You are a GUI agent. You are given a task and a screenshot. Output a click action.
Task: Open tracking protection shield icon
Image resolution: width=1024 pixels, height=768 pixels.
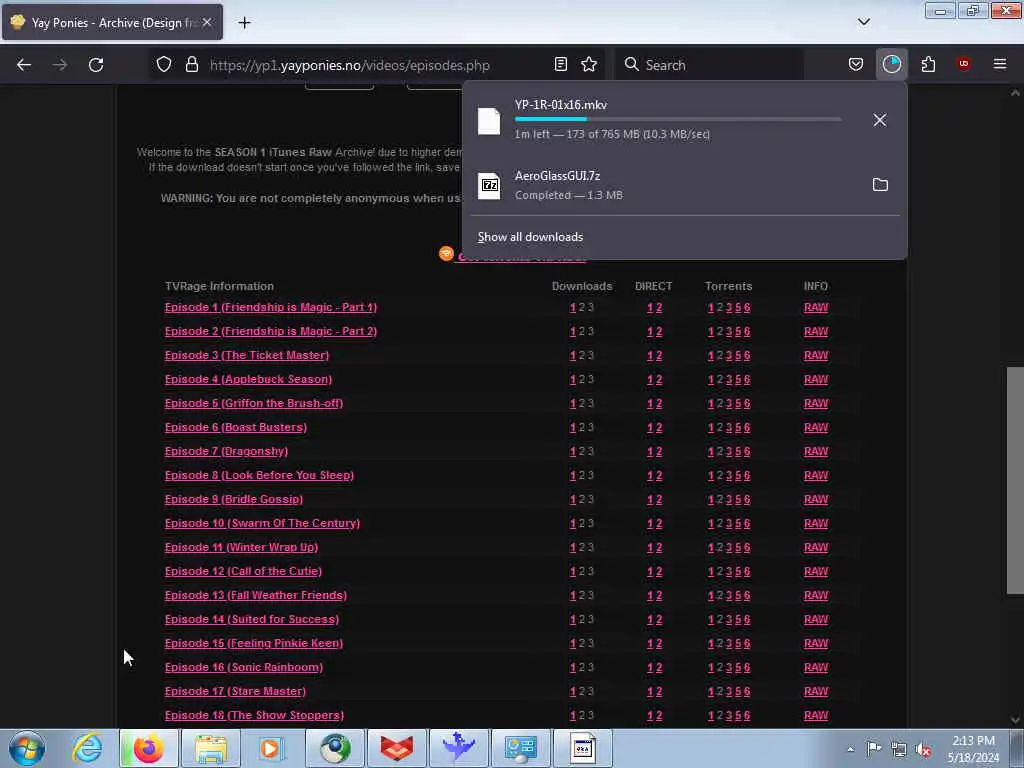coord(164,64)
